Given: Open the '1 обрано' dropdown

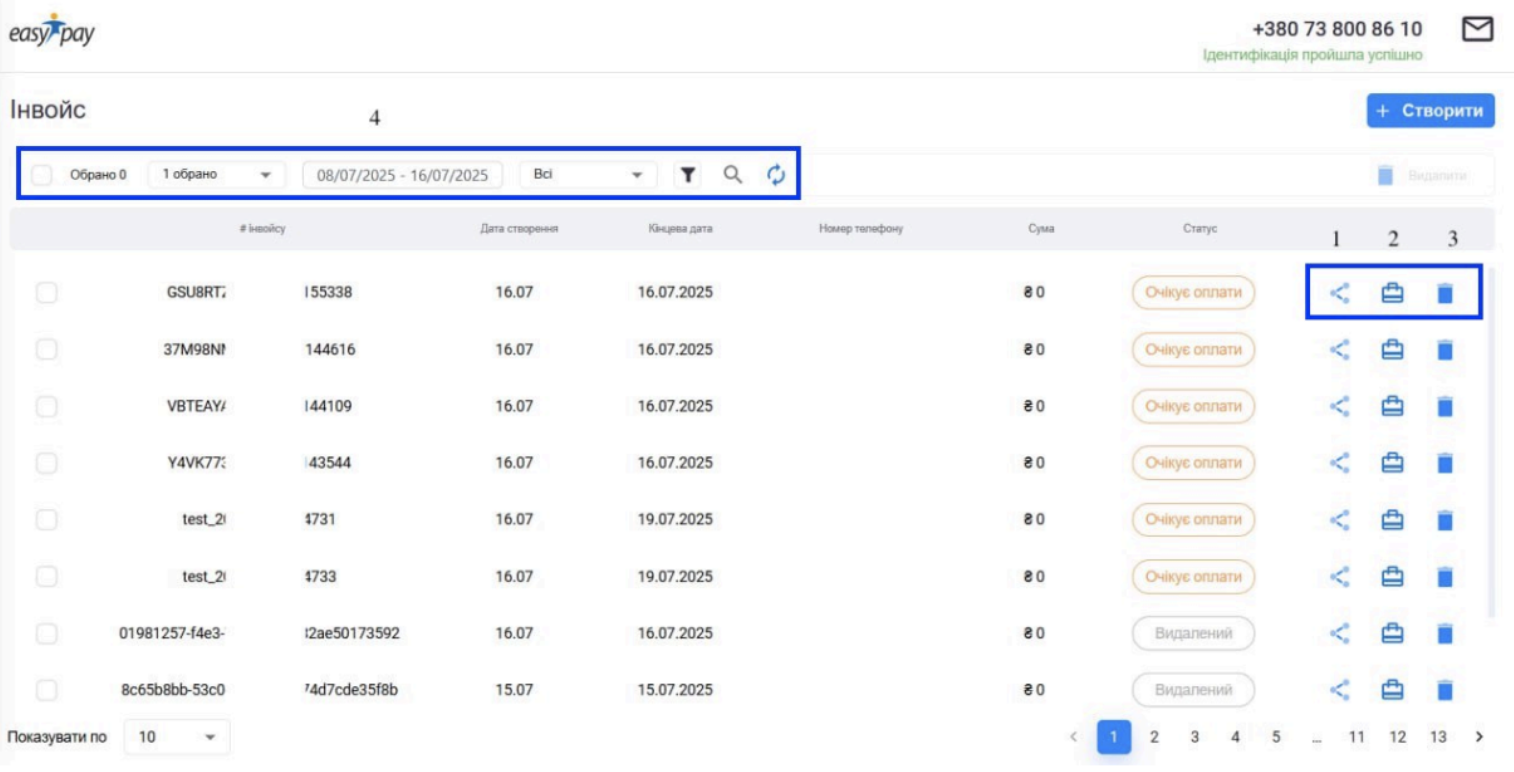Looking at the screenshot, I should pos(216,175).
